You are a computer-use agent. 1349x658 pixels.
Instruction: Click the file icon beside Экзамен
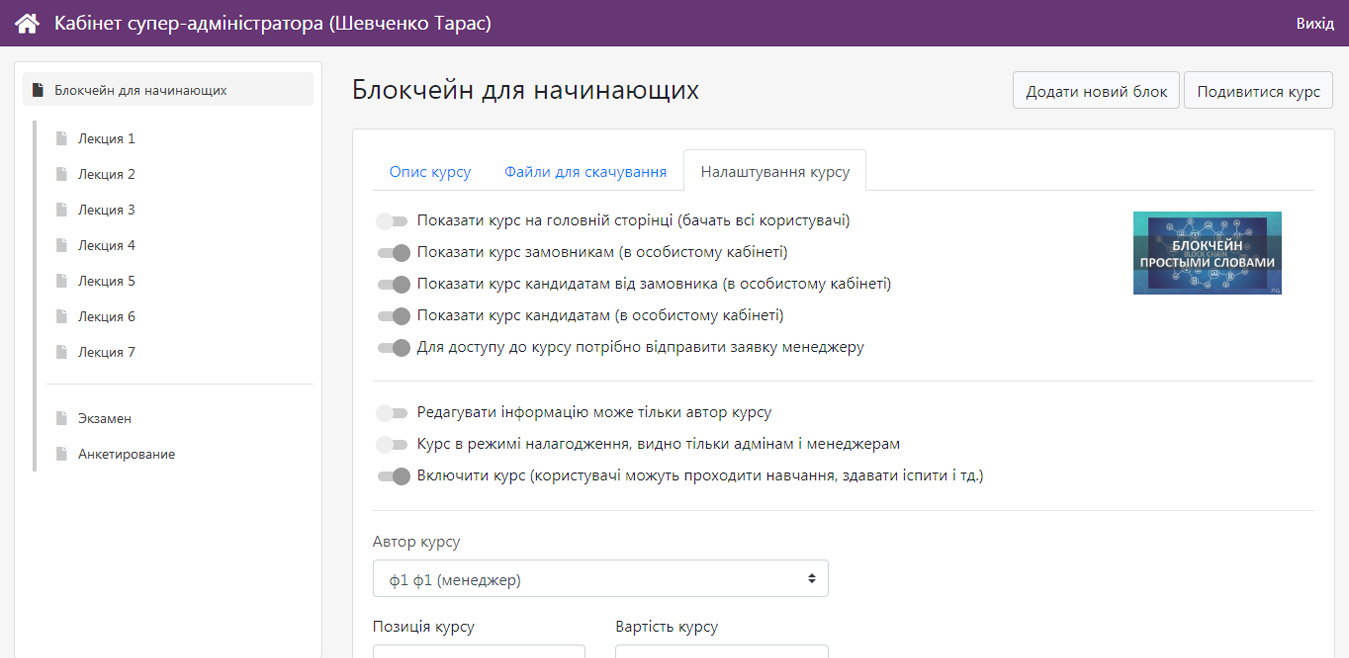[x=62, y=419]
